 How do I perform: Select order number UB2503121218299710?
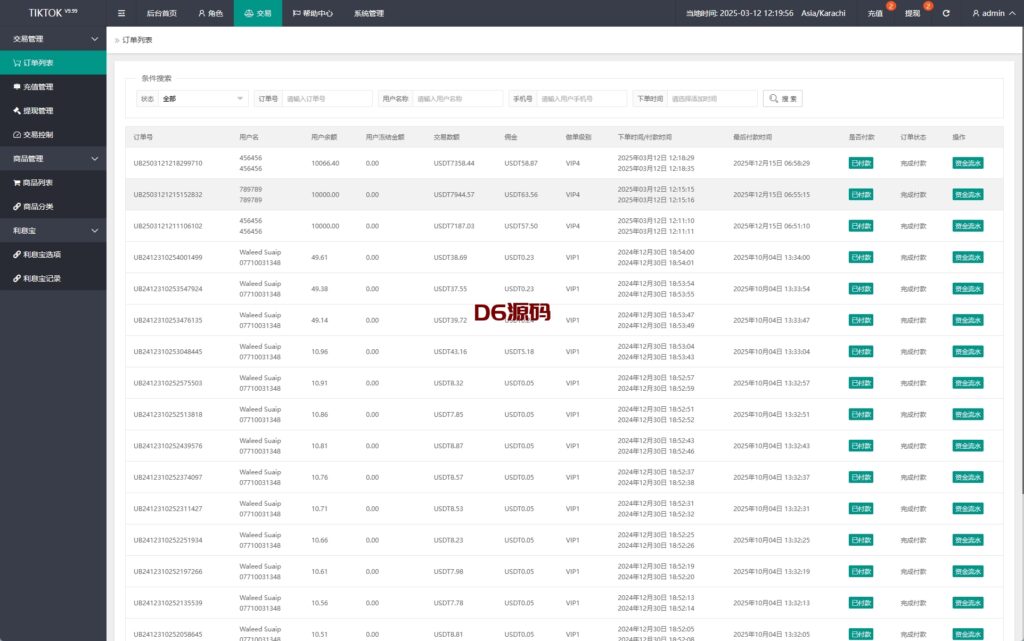[168, 163]
